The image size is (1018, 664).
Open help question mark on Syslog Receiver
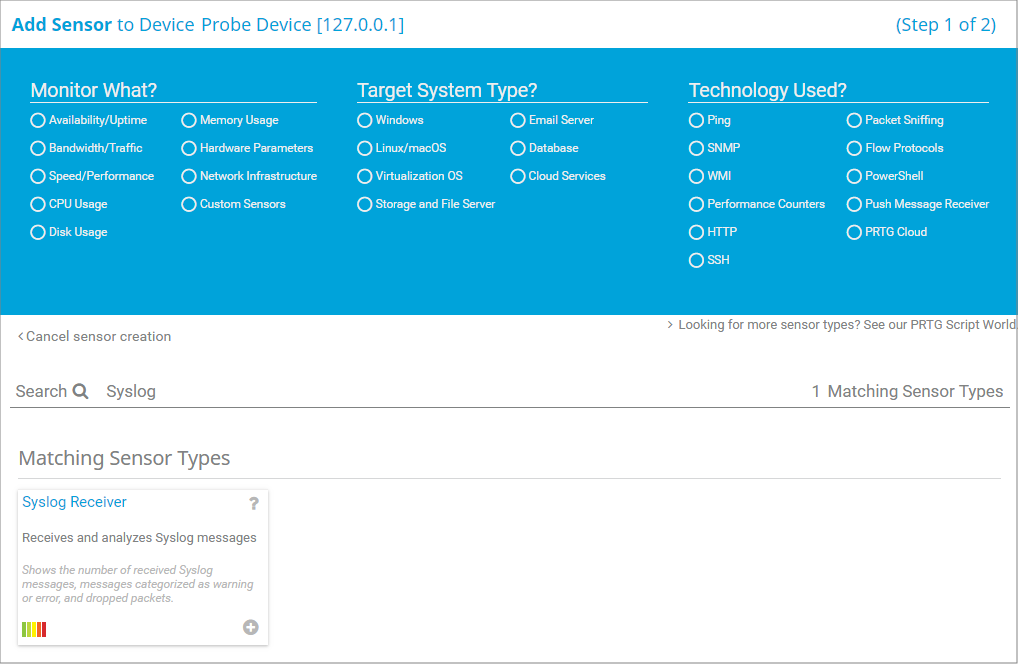254,503
